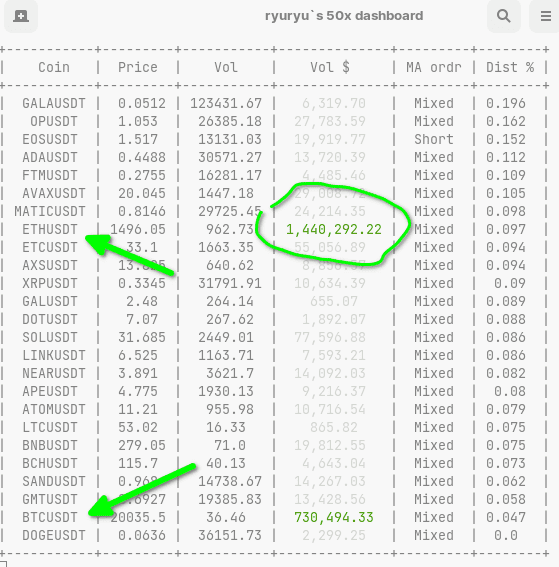Image resolution: width=559 pixels, height=567 pixels.
Task: Click the add-image icon at top left
Action: (x=21, y=16)
